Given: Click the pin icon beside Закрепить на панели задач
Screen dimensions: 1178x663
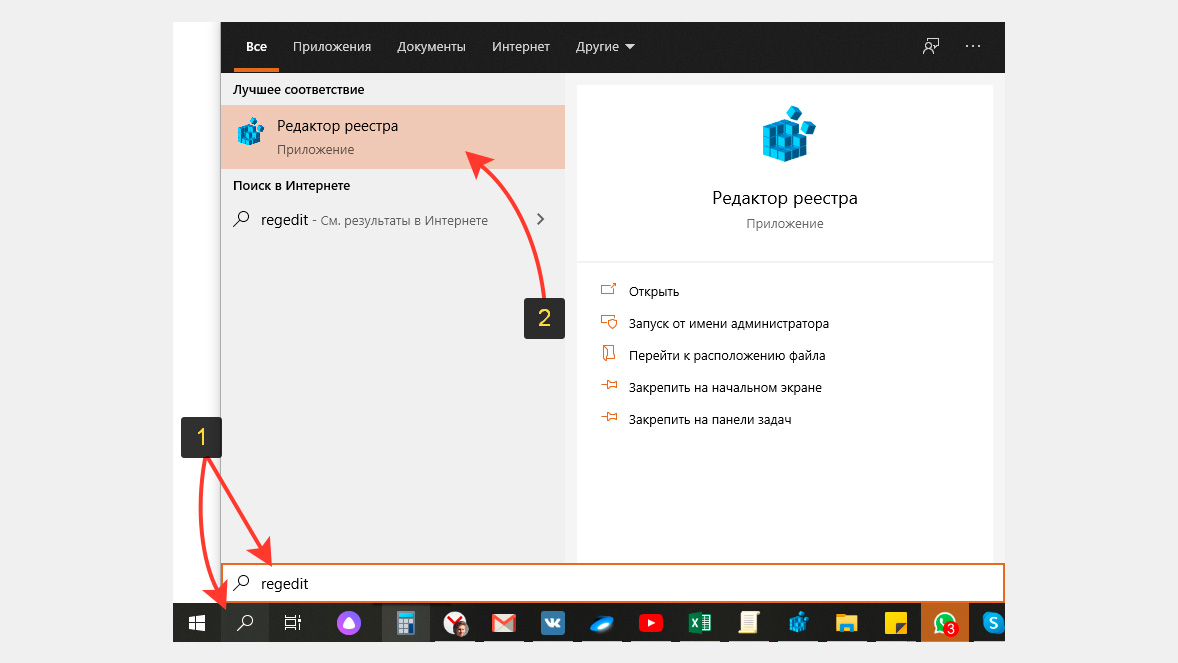Looking at the screenshot, I should (x=609, y=418).
